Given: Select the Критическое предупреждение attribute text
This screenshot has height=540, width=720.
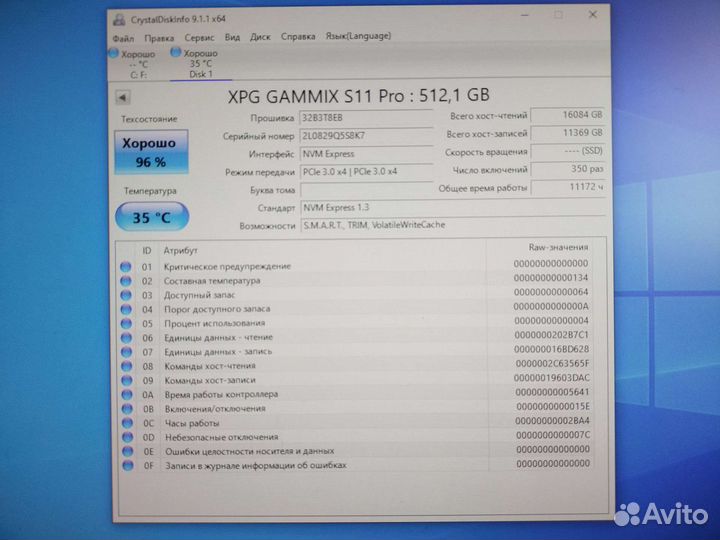Looking at the screenshot, I should tap(227, 266).
